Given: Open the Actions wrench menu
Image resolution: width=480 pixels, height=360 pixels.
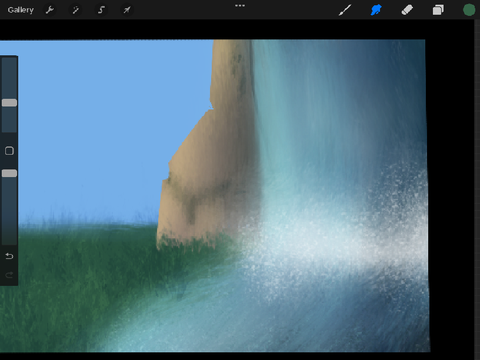Looking at the screenshot, I should point(50,10).
